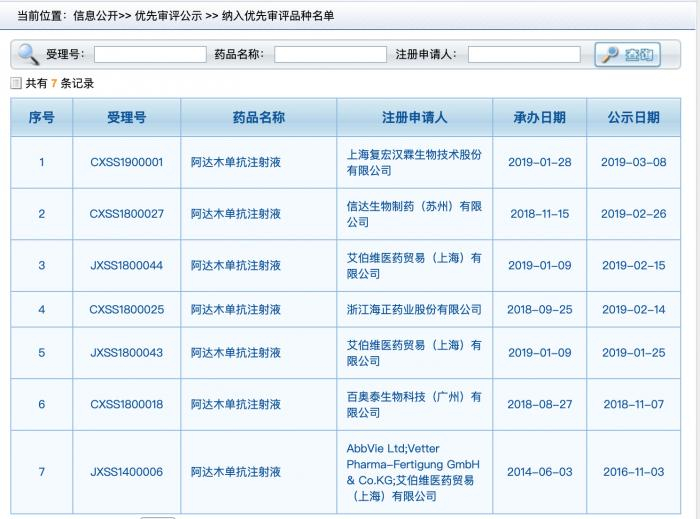
Task: Click publication date 2019-02-15
Action: 633,266
